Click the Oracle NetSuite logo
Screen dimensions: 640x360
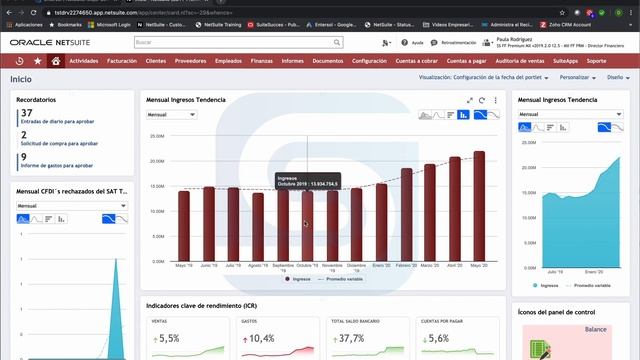[x=50, y=42]
